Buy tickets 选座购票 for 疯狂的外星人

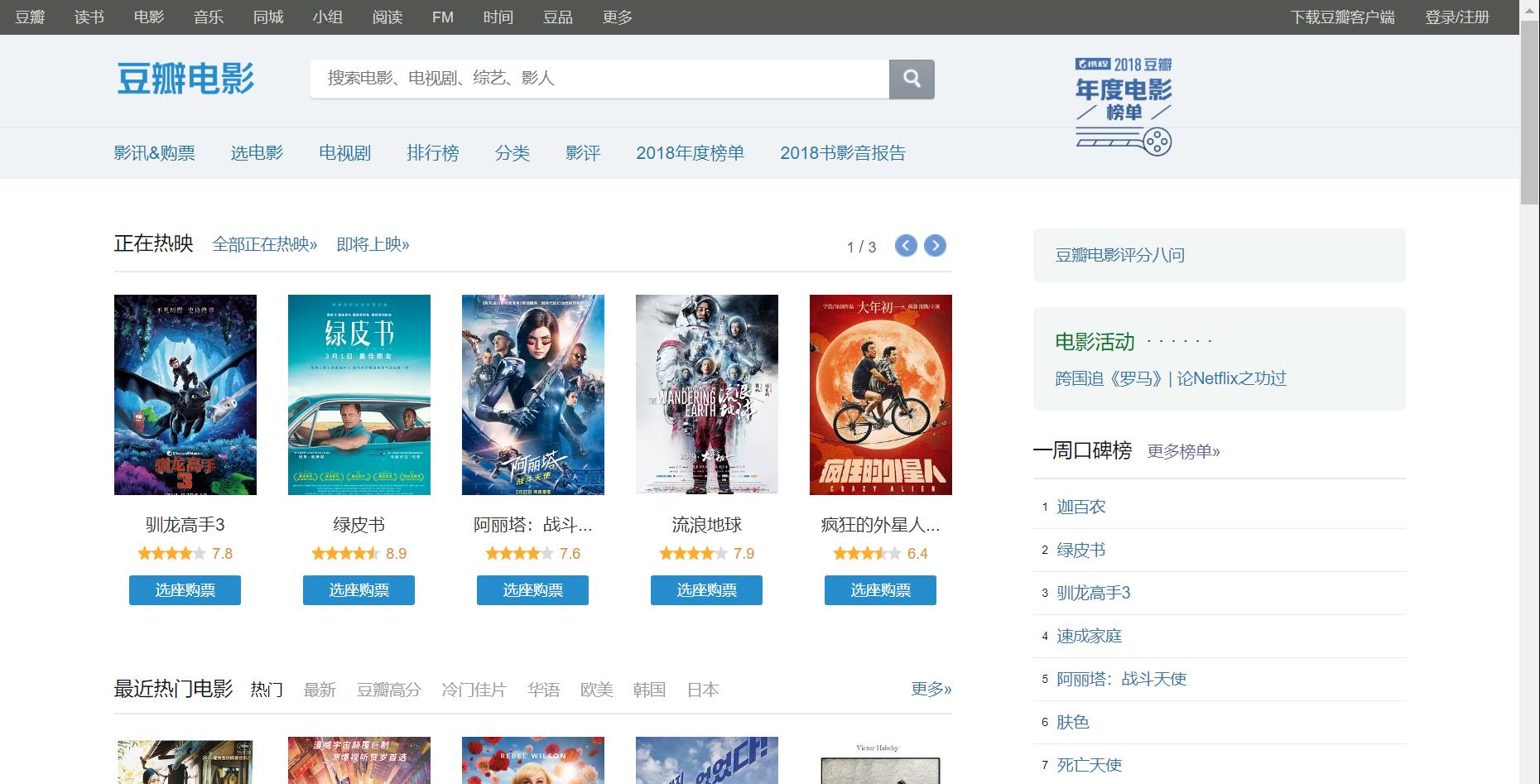(881, 590)
